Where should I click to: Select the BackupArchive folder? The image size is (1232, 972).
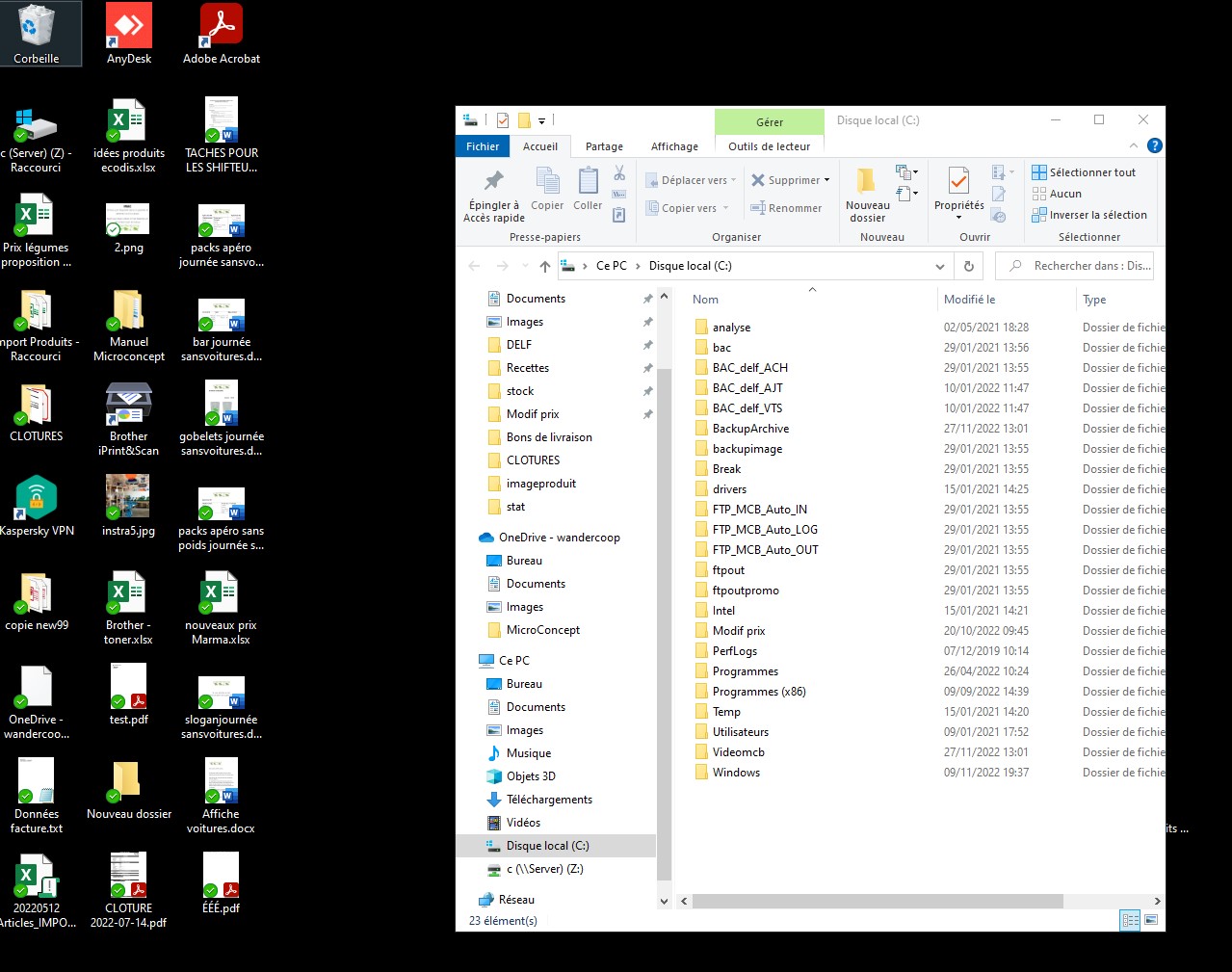(x=750, y=429)
